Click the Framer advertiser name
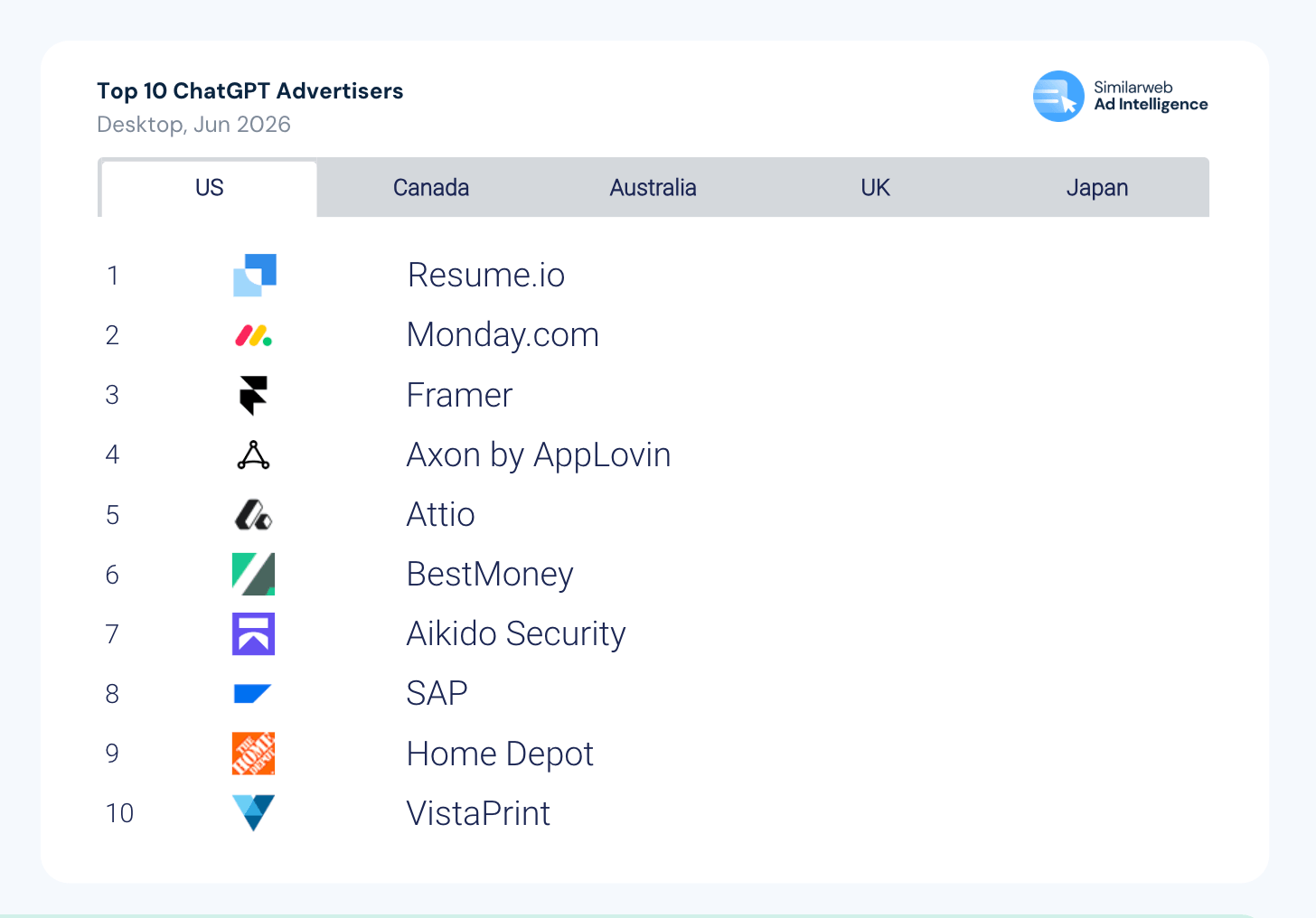The width and height of the screenshot is (1316, 918). pyautogui.click(x=459, y=395)
